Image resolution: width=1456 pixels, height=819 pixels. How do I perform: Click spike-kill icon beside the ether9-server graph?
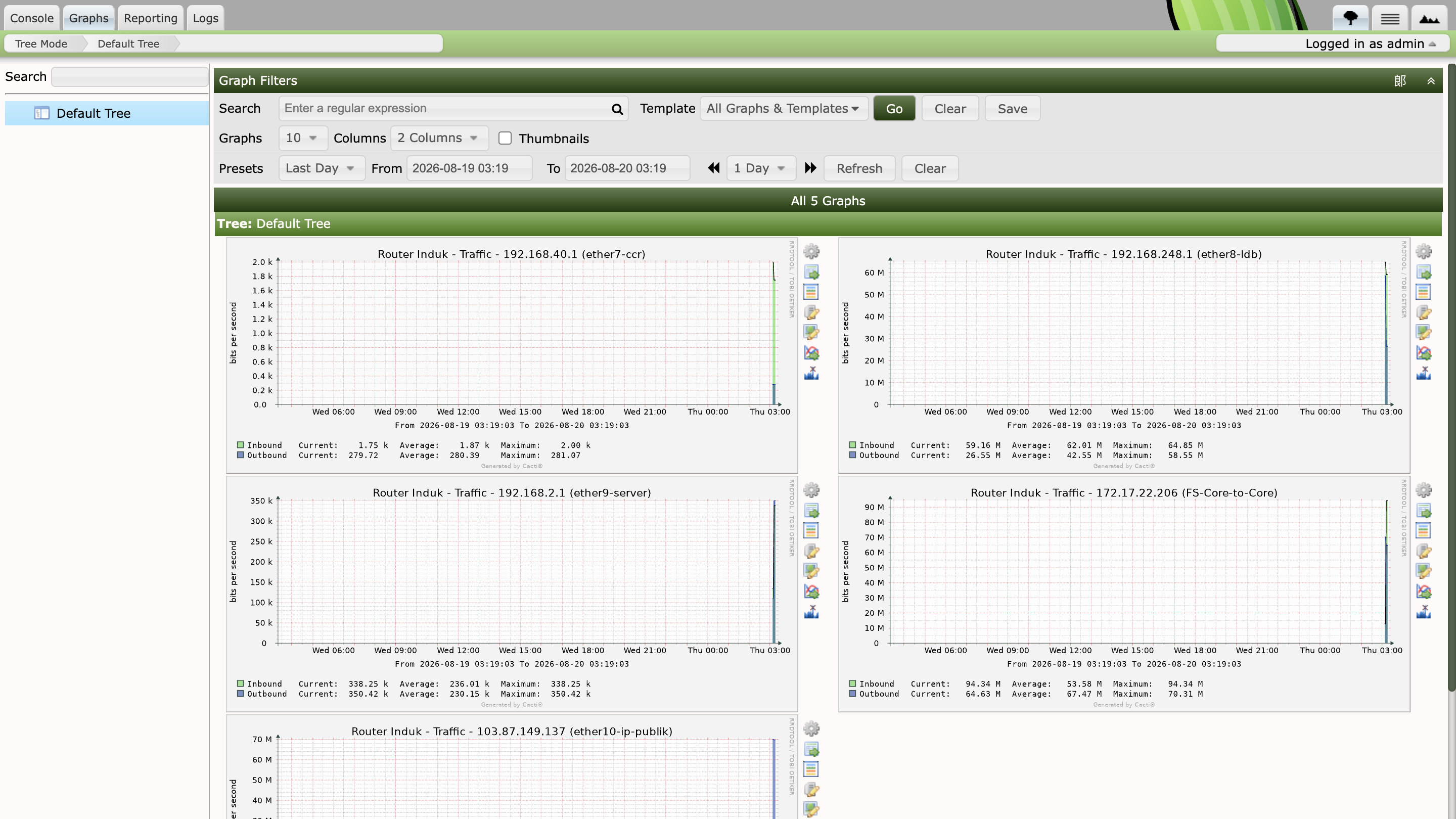coord(811,611)
